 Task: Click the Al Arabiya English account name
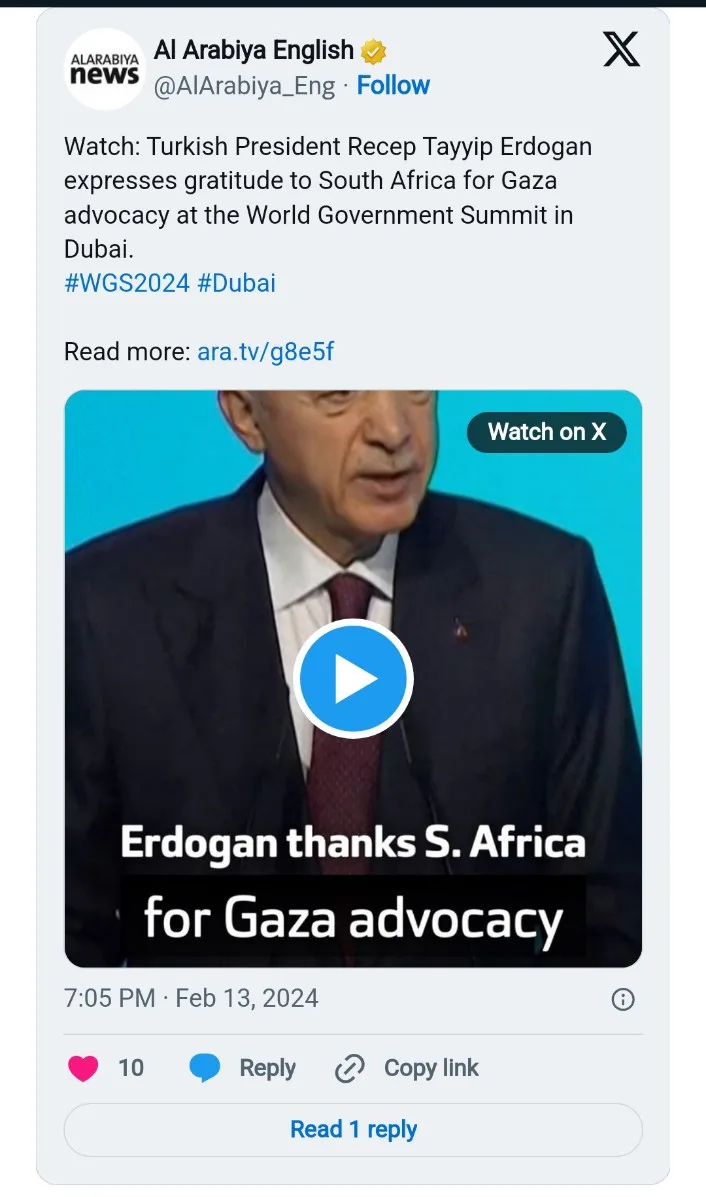tap(254, 50)
